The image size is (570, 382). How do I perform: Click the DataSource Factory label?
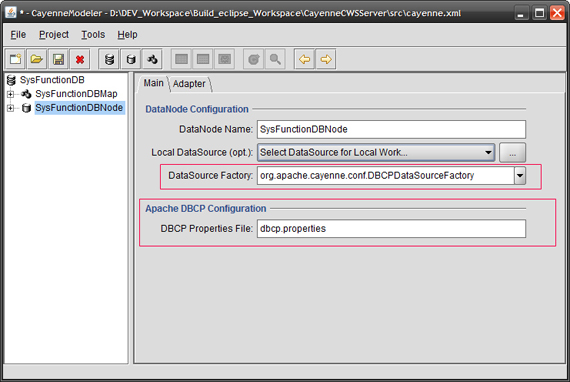coord(210,176)
